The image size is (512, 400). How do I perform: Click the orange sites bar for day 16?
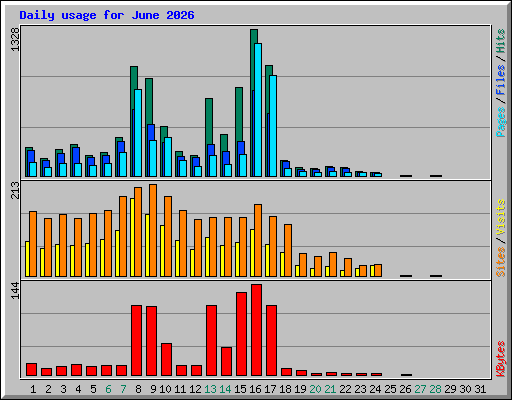click(x=258, y=240)
